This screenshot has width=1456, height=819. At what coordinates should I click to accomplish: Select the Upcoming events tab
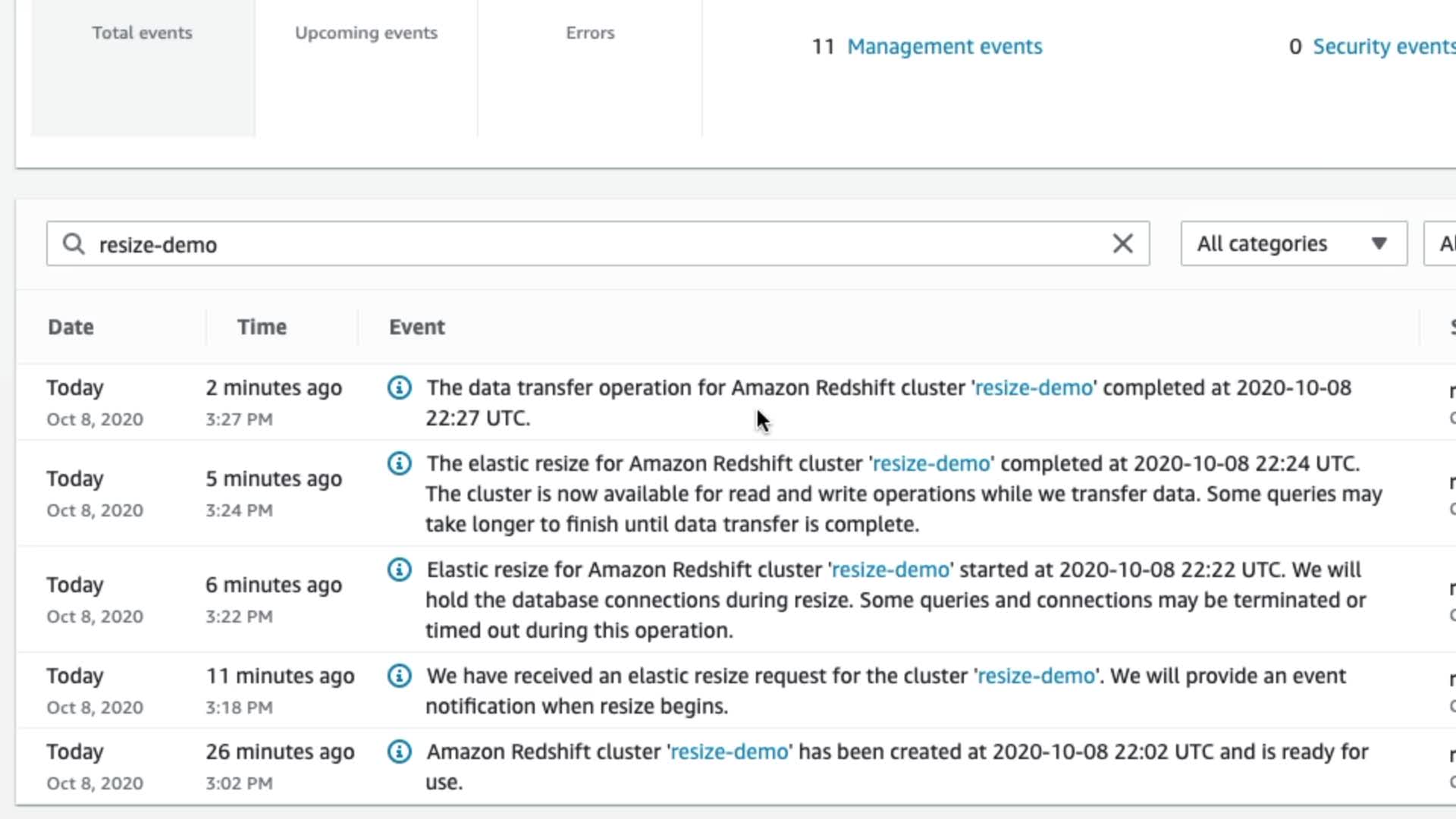coord(366,33)
